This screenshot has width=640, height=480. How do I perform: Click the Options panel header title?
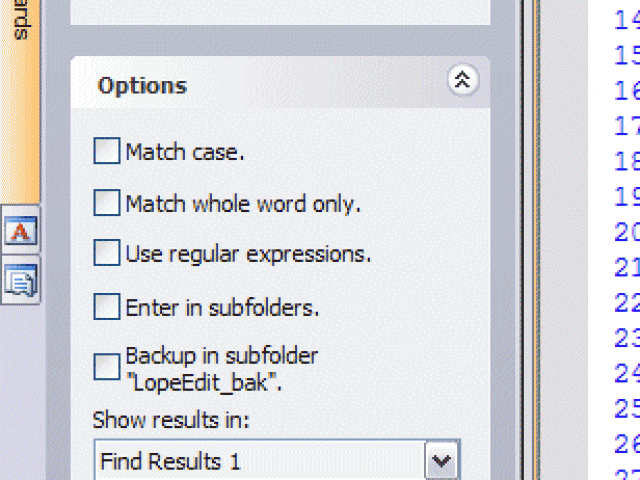click(x=142, y=86)
